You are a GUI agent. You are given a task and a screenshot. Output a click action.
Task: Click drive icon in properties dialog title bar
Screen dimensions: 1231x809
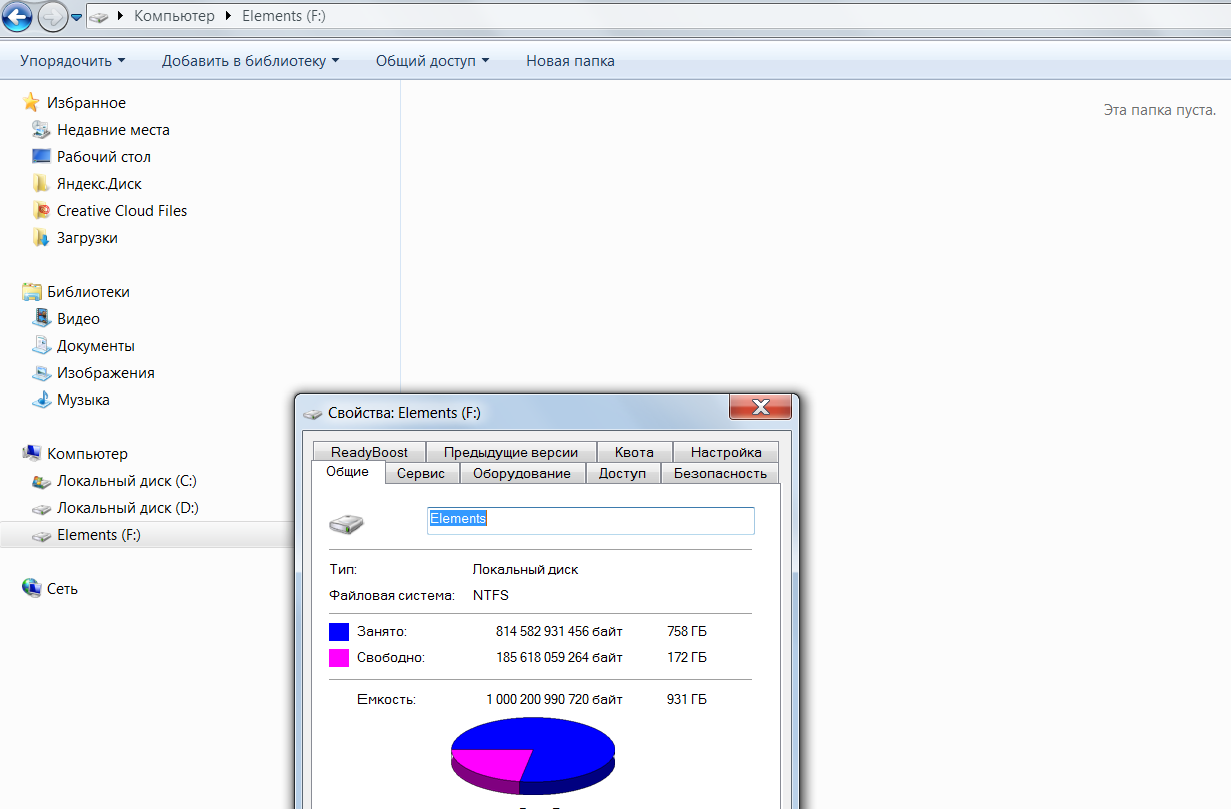313,413
